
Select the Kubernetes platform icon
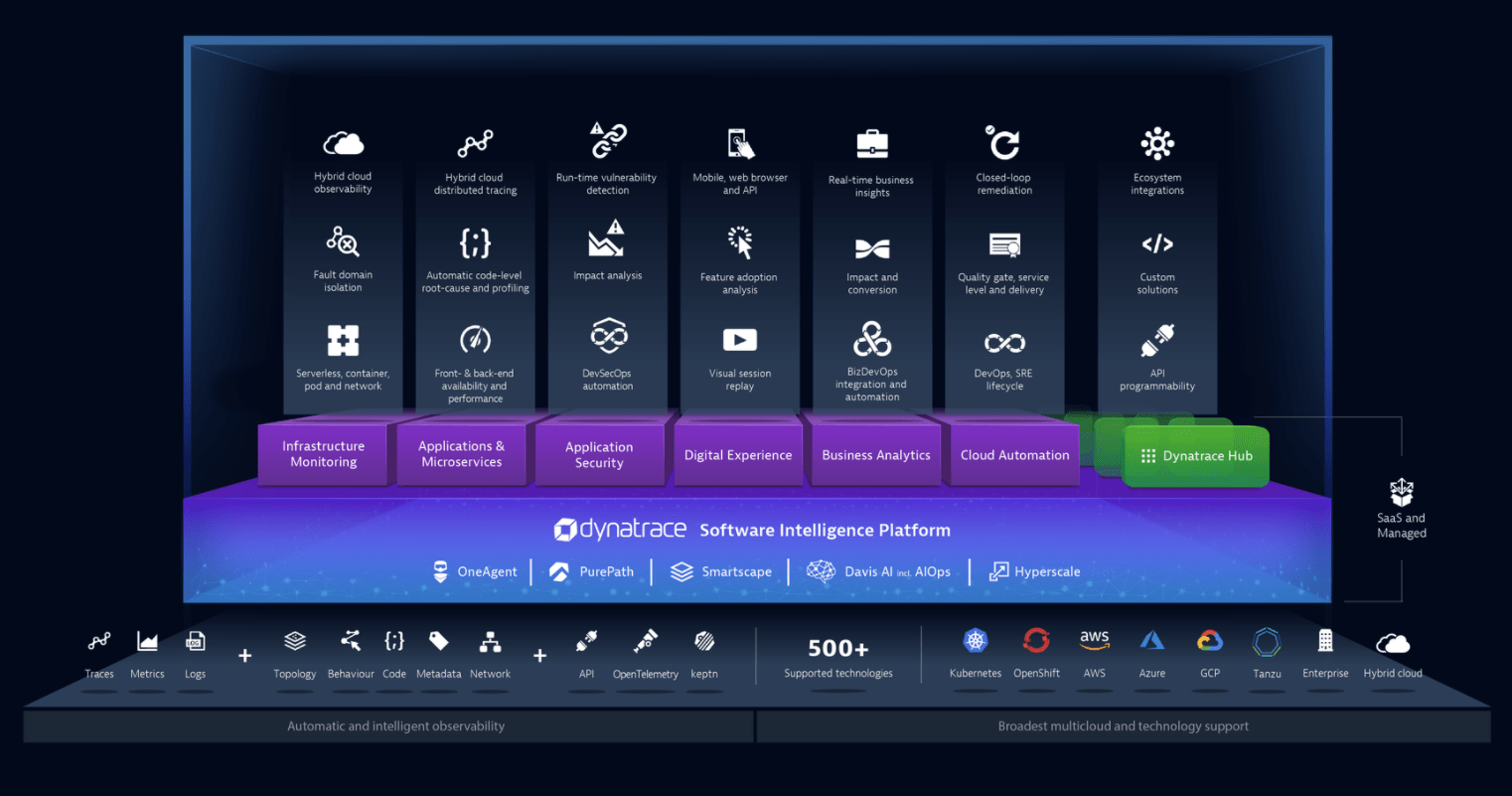pos(975,641)
